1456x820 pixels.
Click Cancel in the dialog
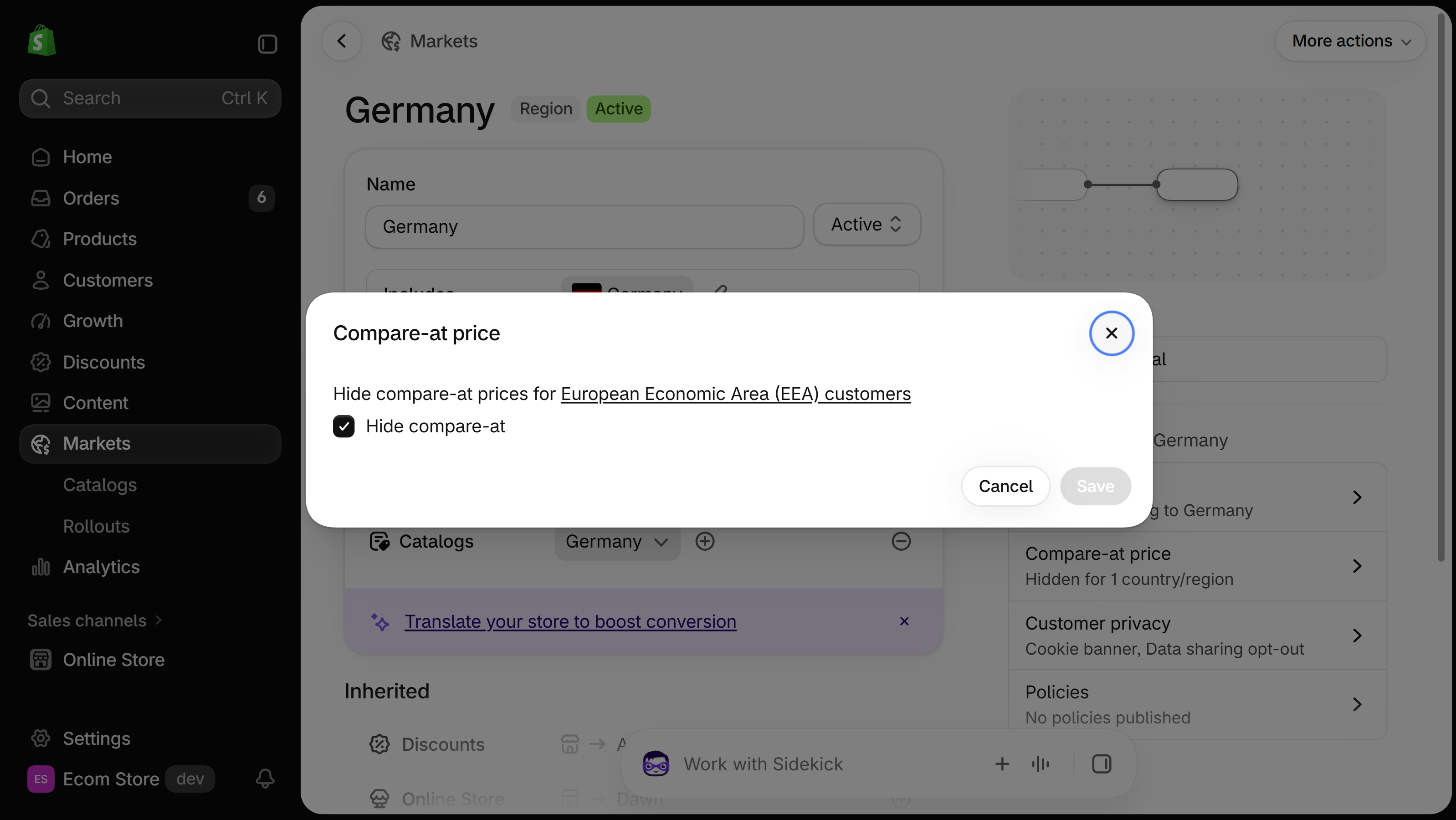tap(1005, 486)
